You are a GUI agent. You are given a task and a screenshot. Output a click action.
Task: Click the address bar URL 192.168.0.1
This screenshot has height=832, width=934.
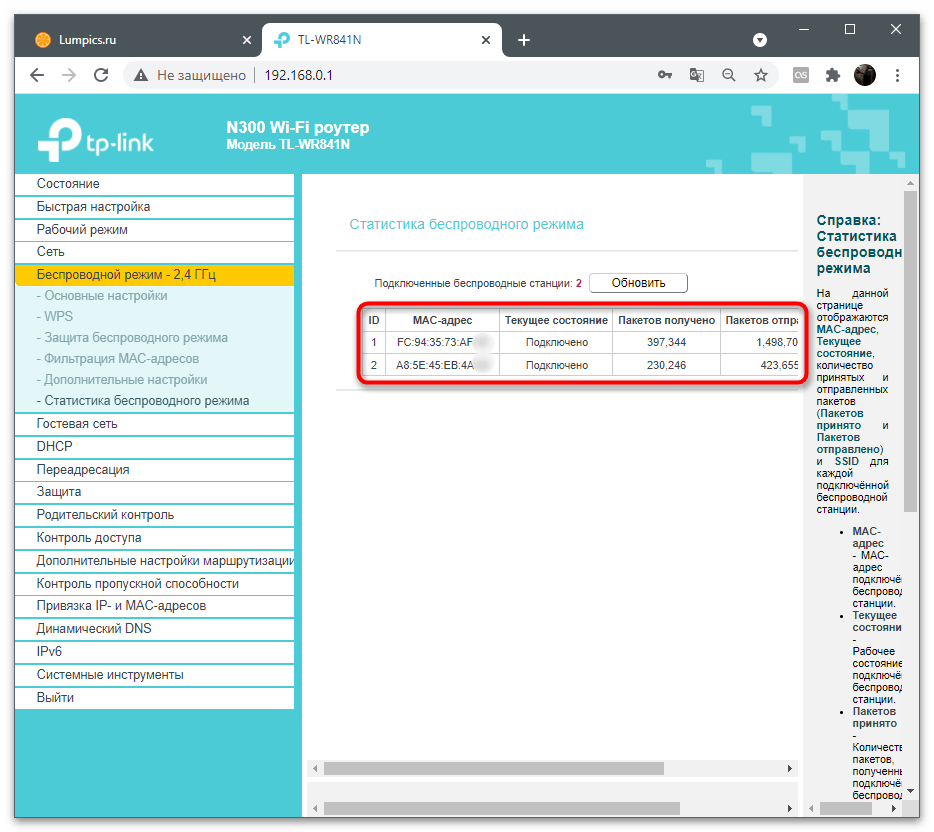coord(298,75)
